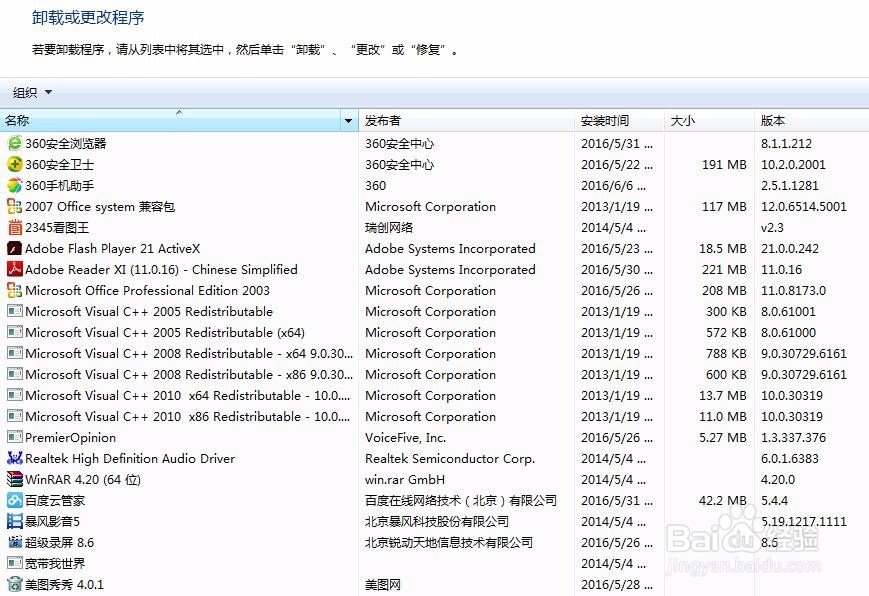Click install date 2016/6/6
Screen dimensions: 869x596
[x=613, y=186]
